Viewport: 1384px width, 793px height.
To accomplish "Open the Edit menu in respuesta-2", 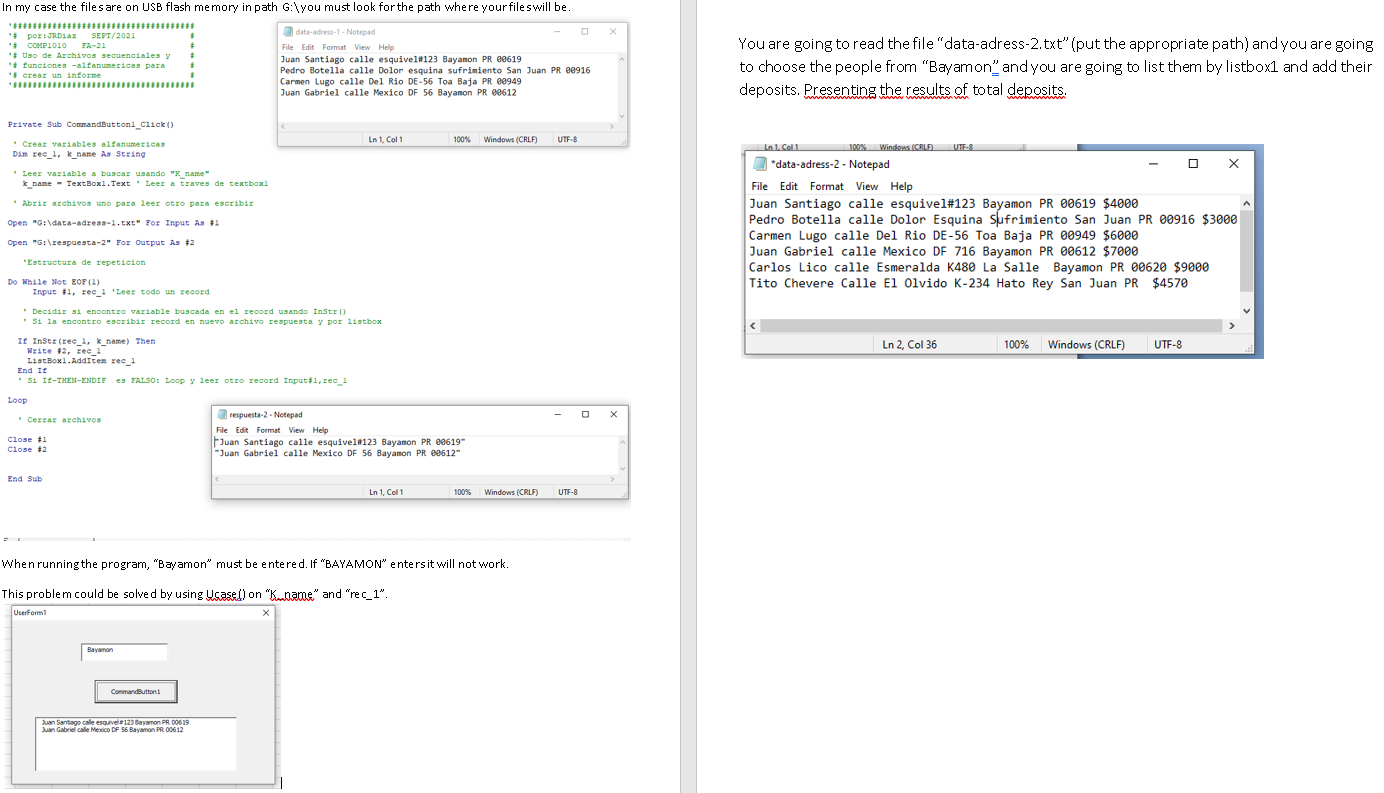I will point(240,429).
